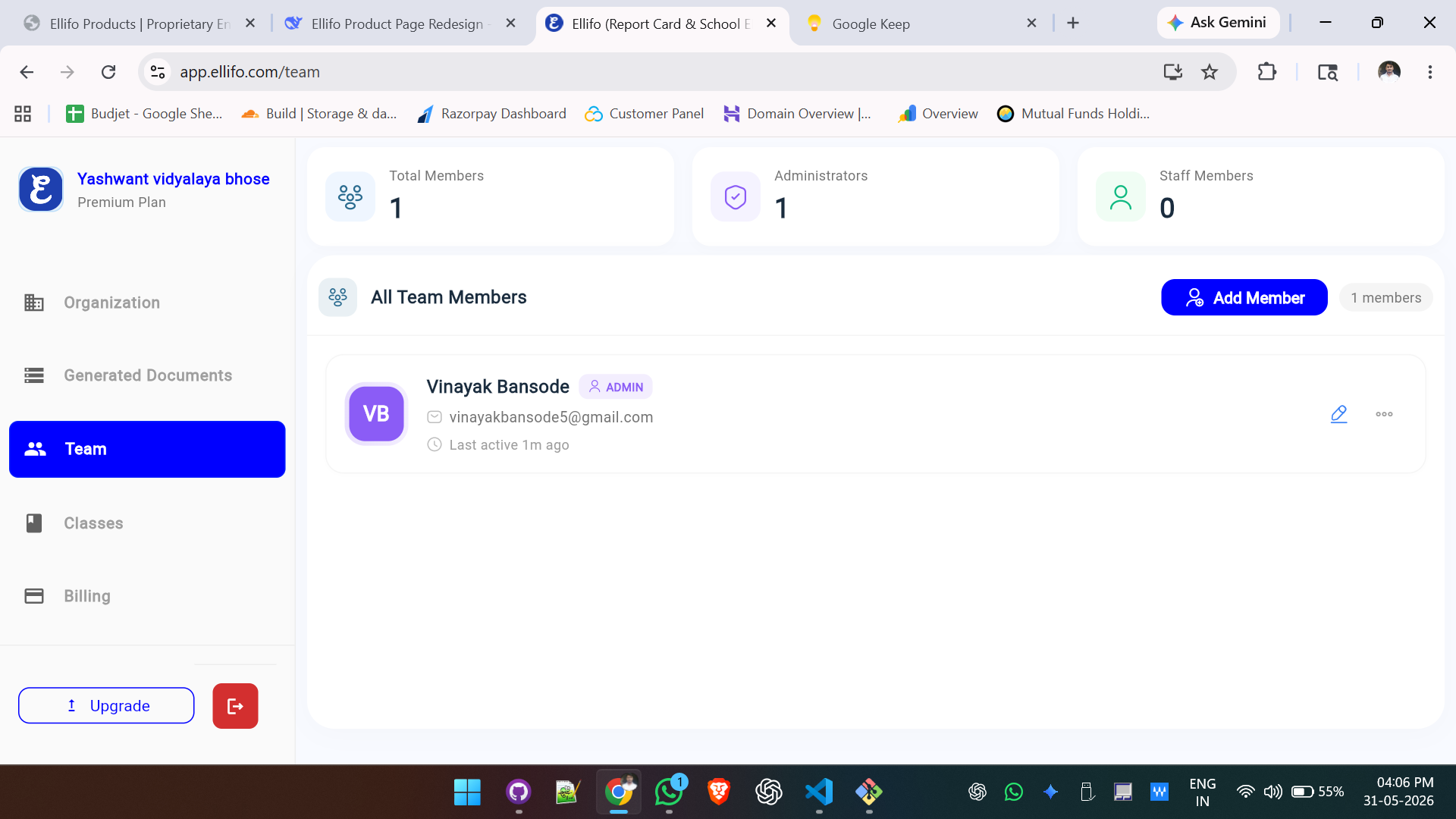Click the Upgrade button

click(x=106, y=705)
